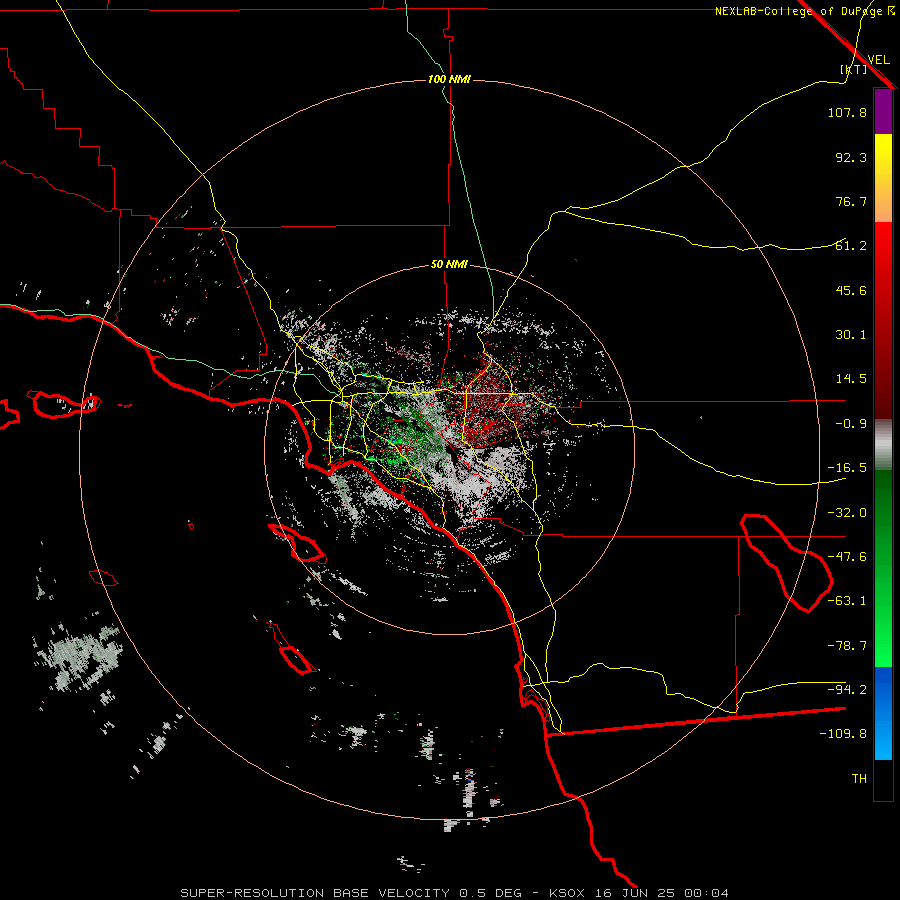Click the 107.8 velocity scale value
This screenshot has width=900, height=900.
tap(847, 112)
